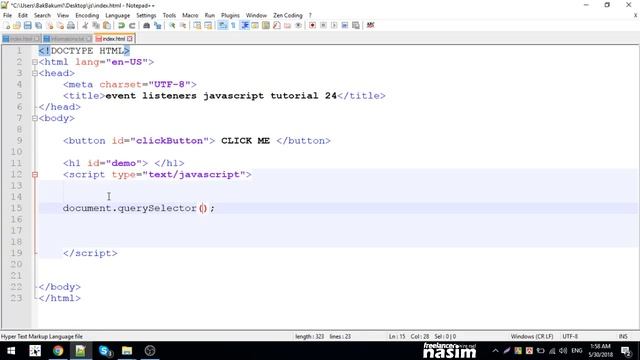This screenshot has height=360, width=640.
Task: Create a new file with toolbar New icon
Action: [7, 25]
